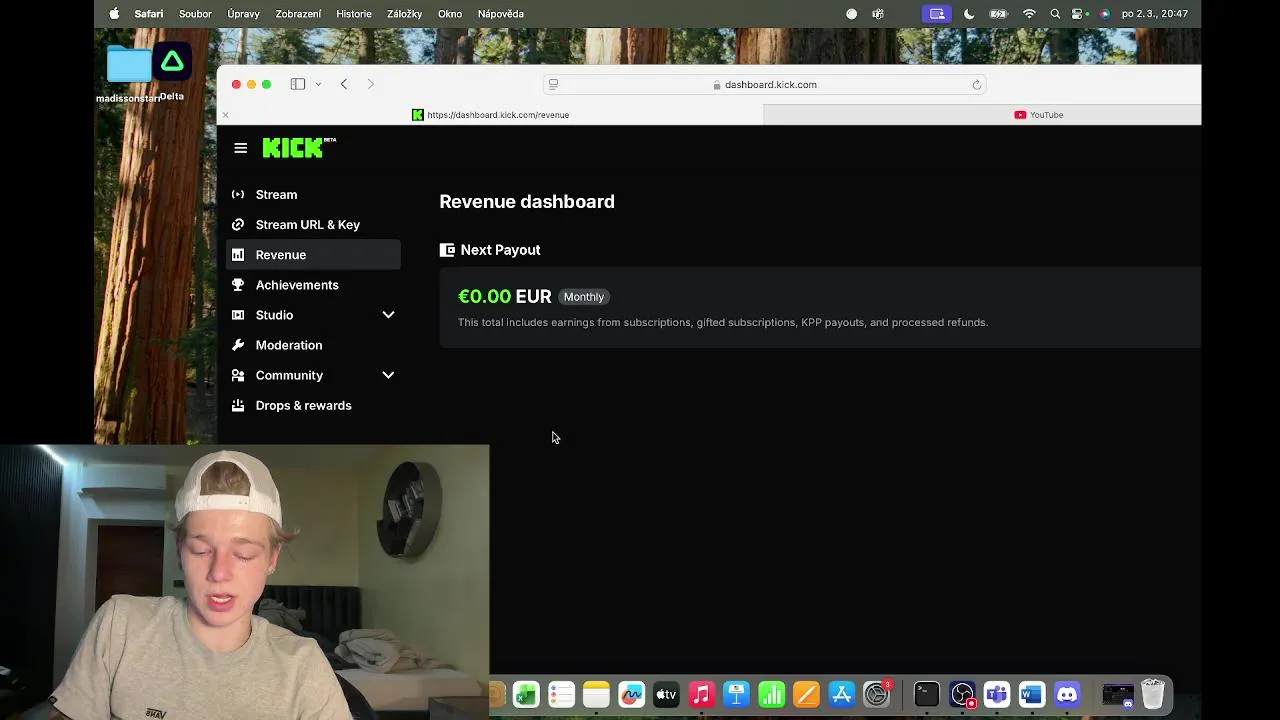Image resolution: width=1280 pixels, height=720 pixels.
Task: Open Music from the Dock
Action: click(x=701, y=694)
